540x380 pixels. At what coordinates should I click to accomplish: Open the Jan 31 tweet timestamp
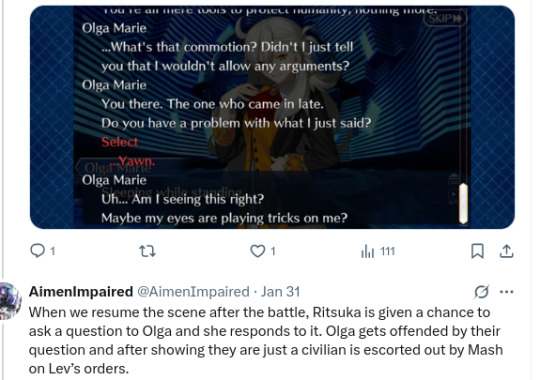click(280, 292)
